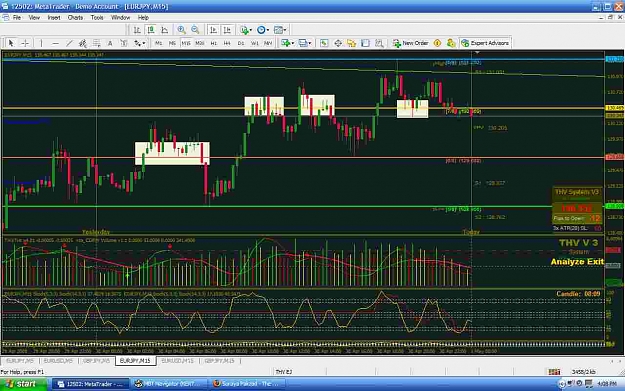Switch chart to D1 timeframe
The height and width of the screenshot is (391, 625).
coord(241,43)
